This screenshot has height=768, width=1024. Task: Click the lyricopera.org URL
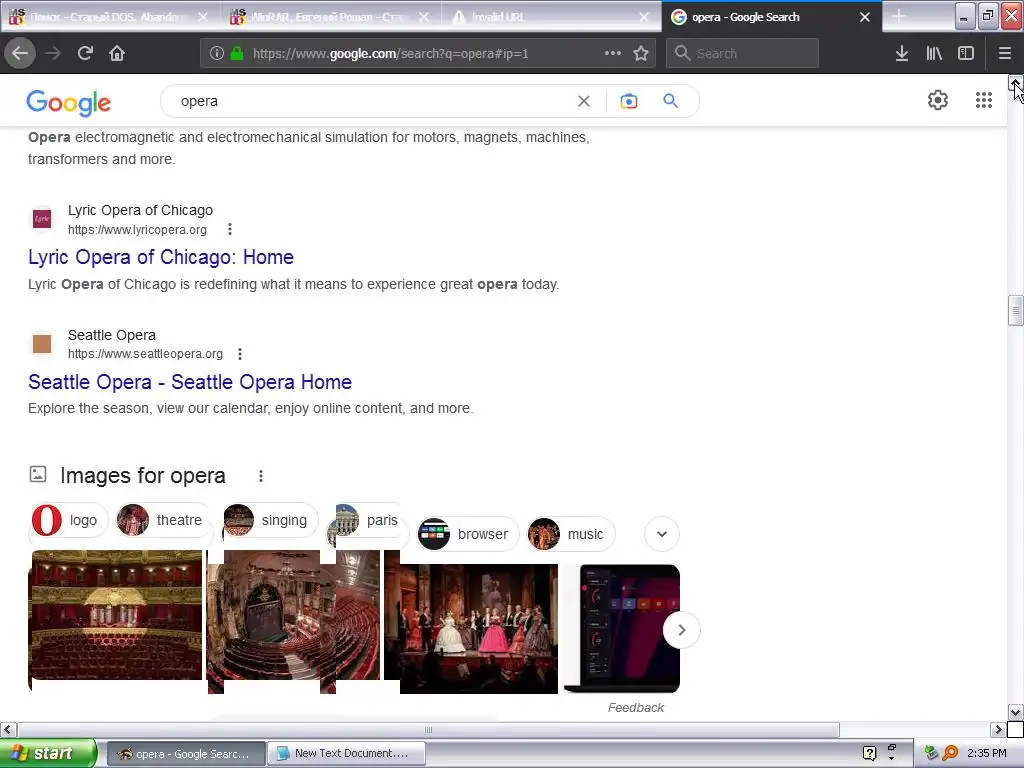pos(137,230)
